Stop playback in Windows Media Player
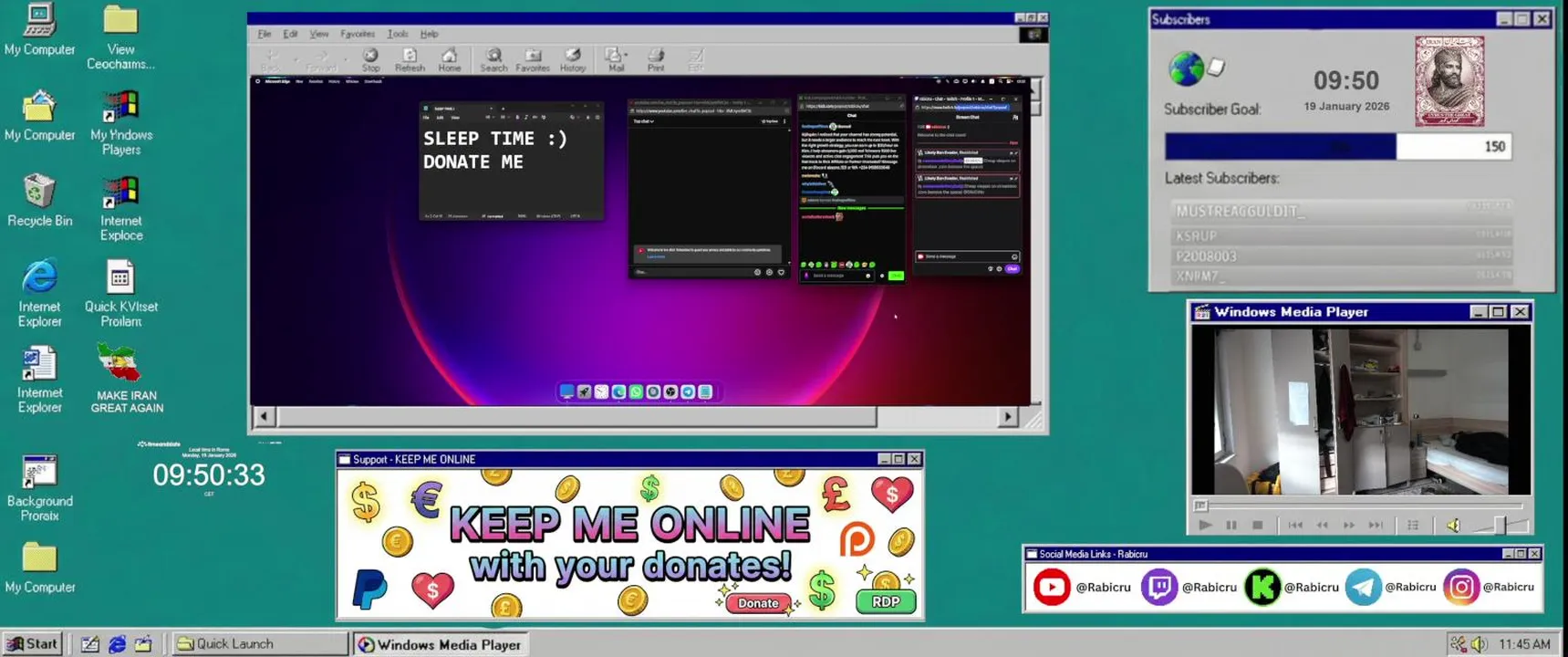This screenshot has height=657, width=1568. point(1257,526)
